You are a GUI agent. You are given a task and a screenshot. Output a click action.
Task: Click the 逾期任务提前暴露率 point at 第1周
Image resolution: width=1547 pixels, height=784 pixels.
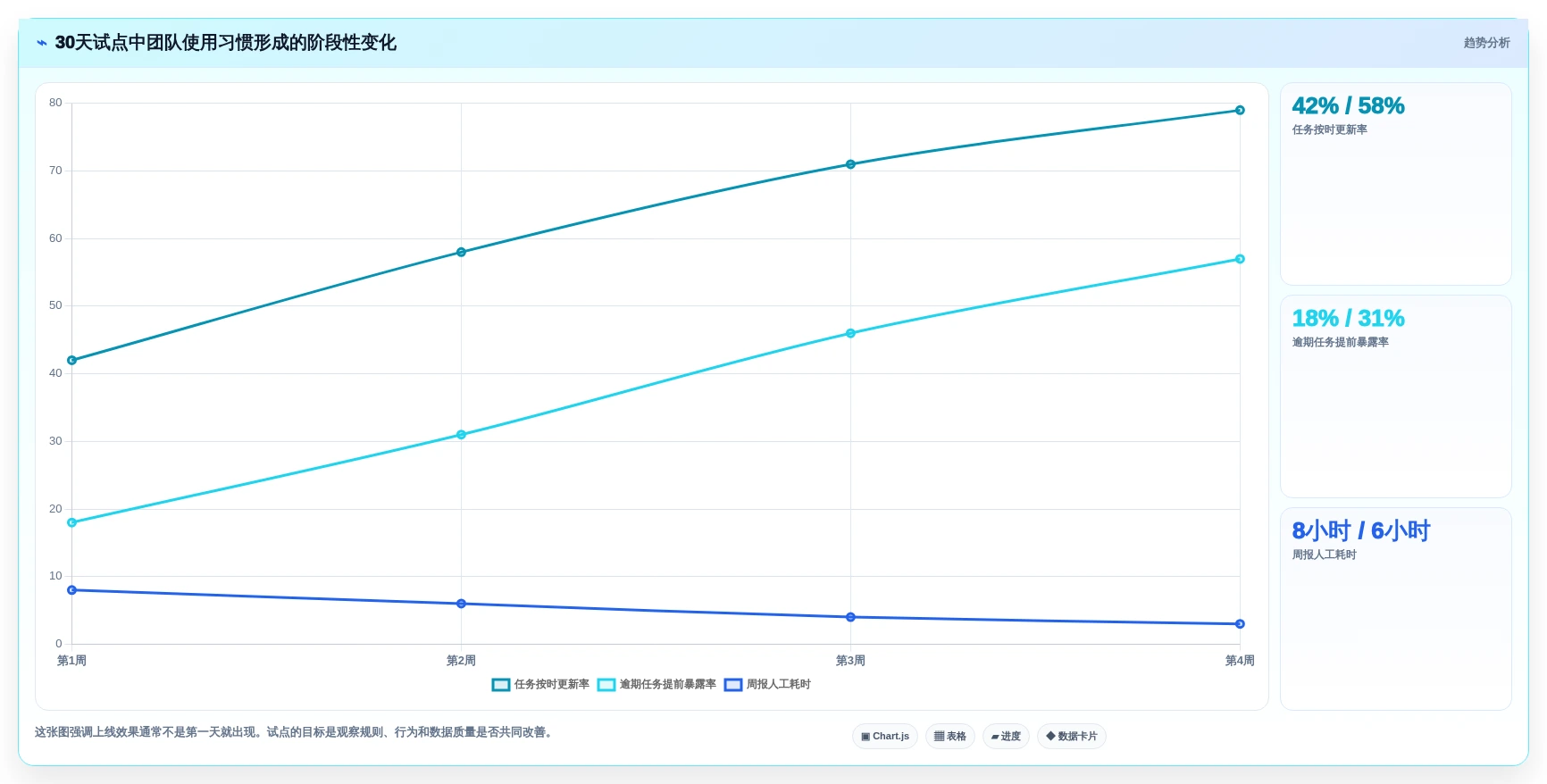pos(72,523)
